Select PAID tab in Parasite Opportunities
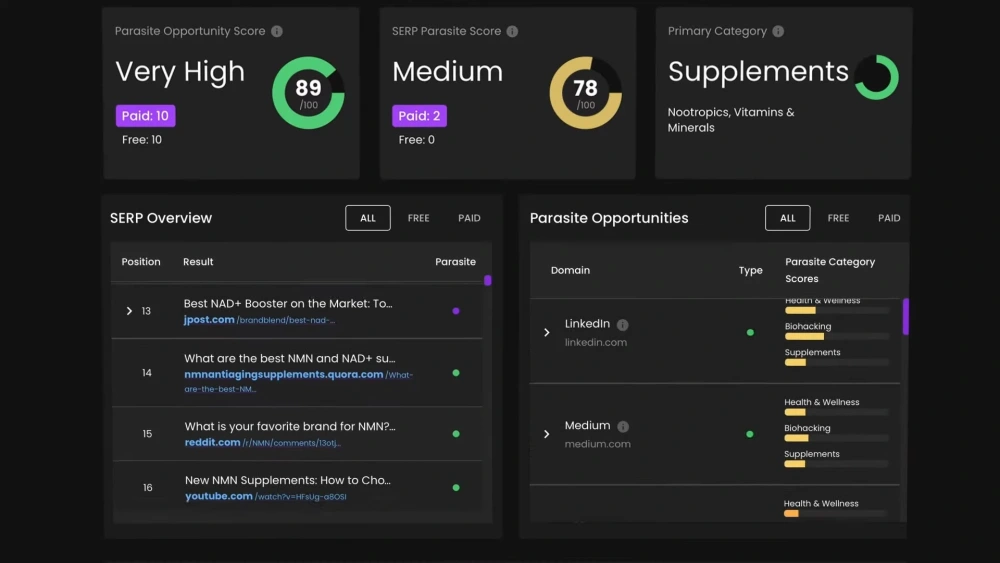The height and width of the screenshot is (563, 1000). (889, 218)
